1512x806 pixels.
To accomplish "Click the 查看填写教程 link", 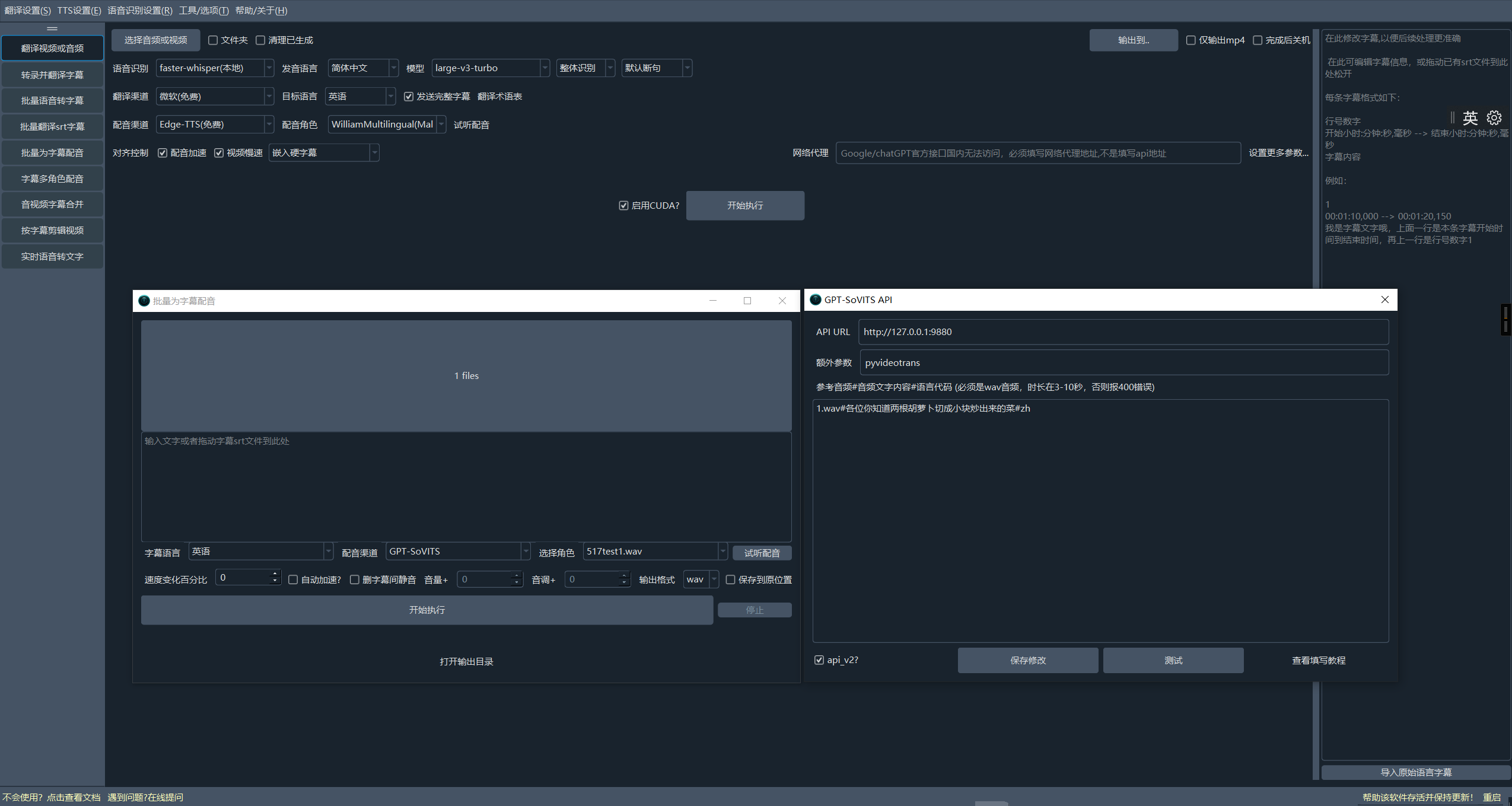I will tap(1318, 660).
